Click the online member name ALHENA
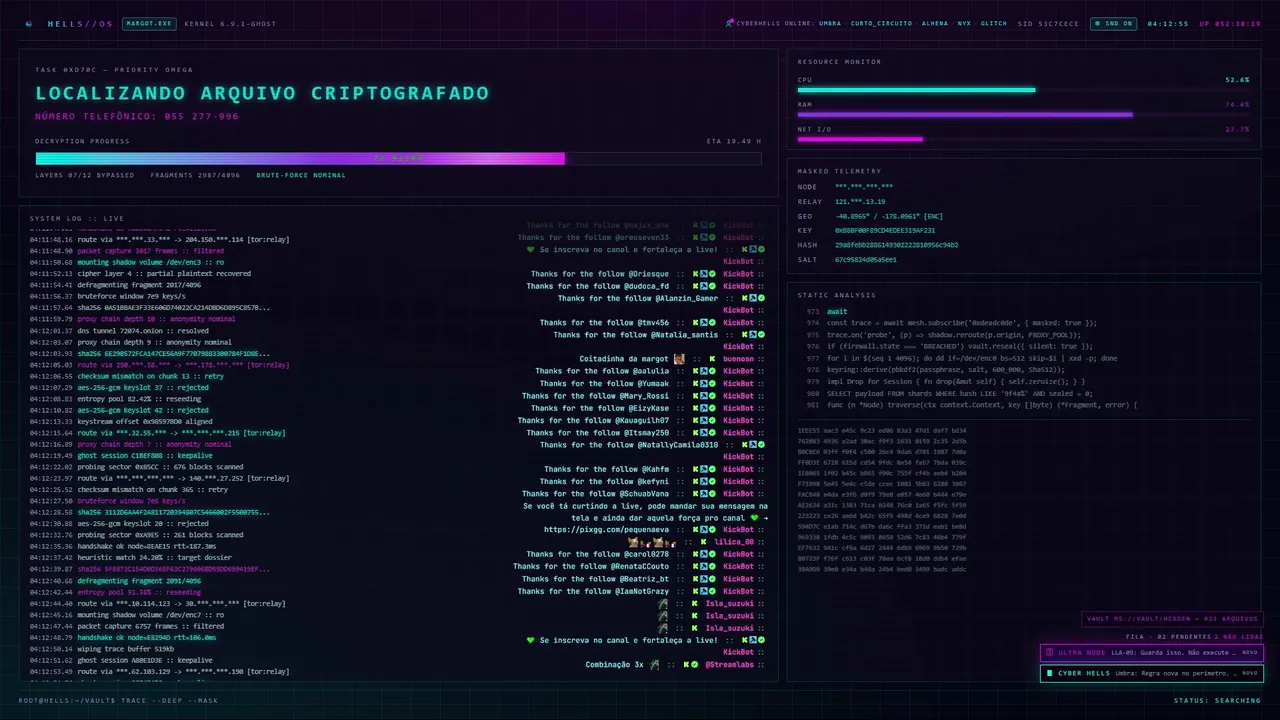 [935, 23]
